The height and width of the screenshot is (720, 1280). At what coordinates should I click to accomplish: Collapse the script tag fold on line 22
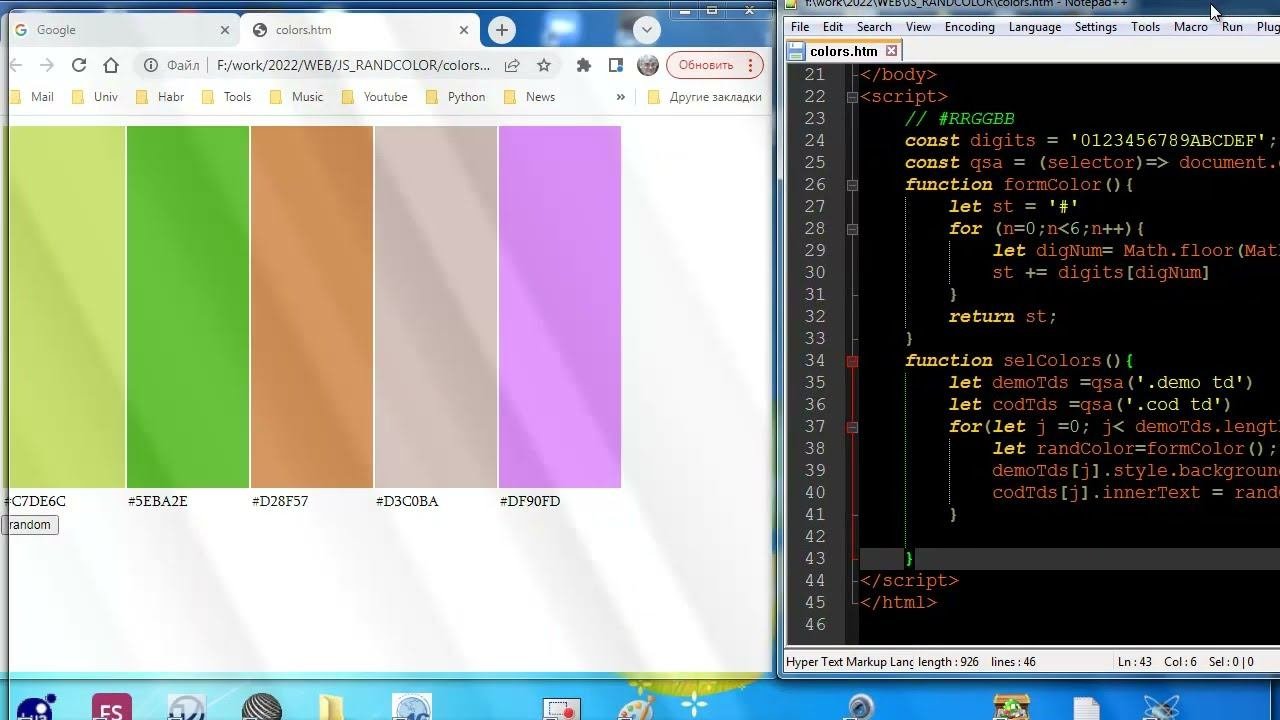pyautogui.click(x=852, y=97)
